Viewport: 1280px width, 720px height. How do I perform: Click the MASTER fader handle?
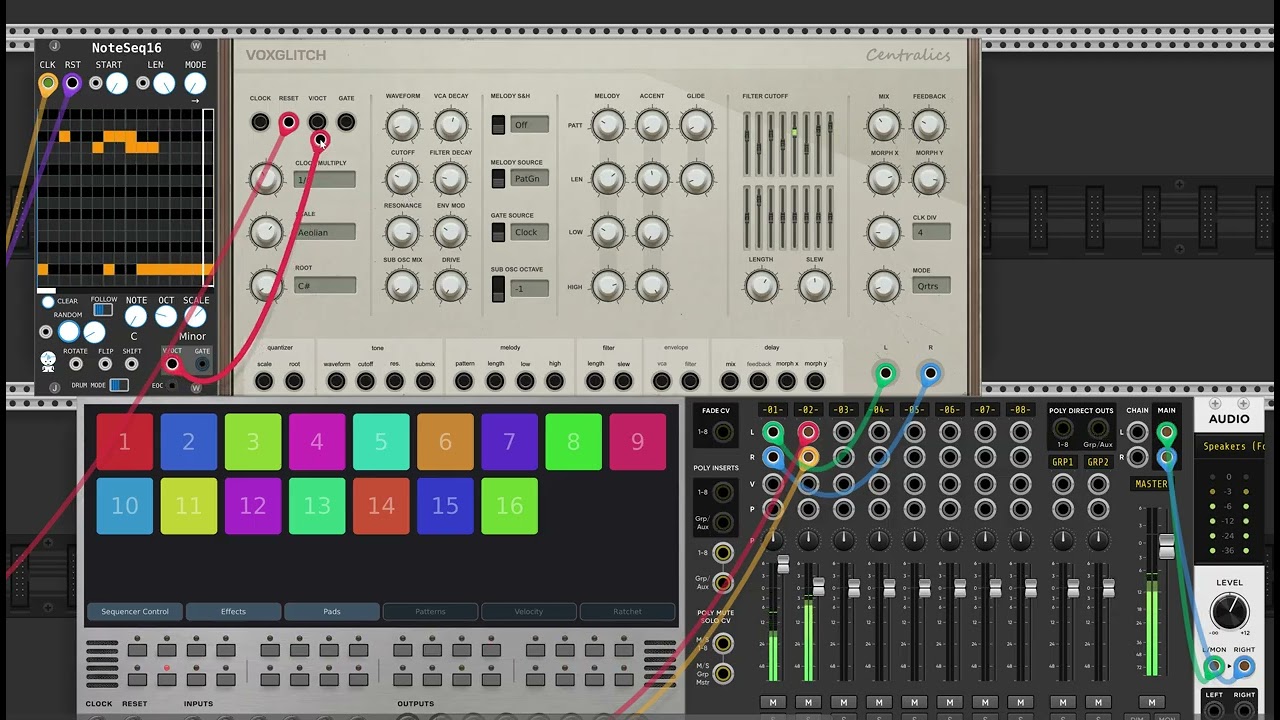click(x=1166, y=546)
